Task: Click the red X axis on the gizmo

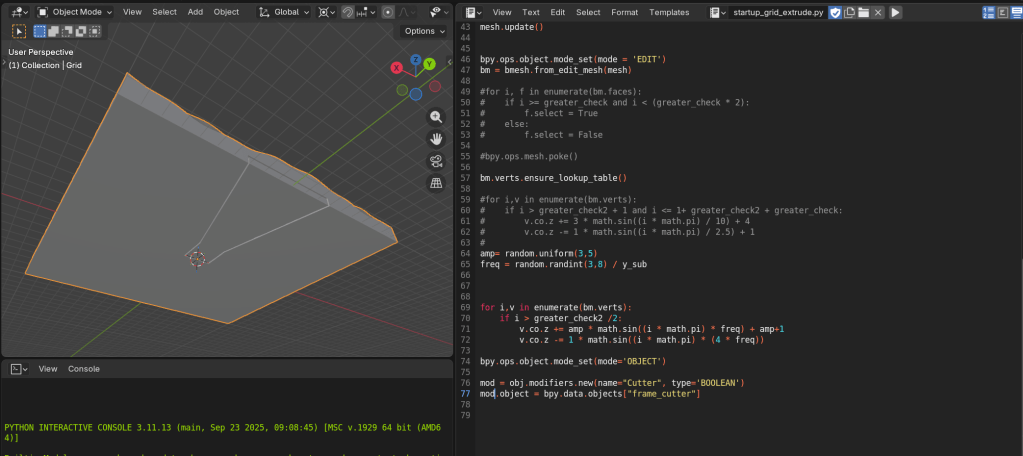Action: click(x=397, y=68)
